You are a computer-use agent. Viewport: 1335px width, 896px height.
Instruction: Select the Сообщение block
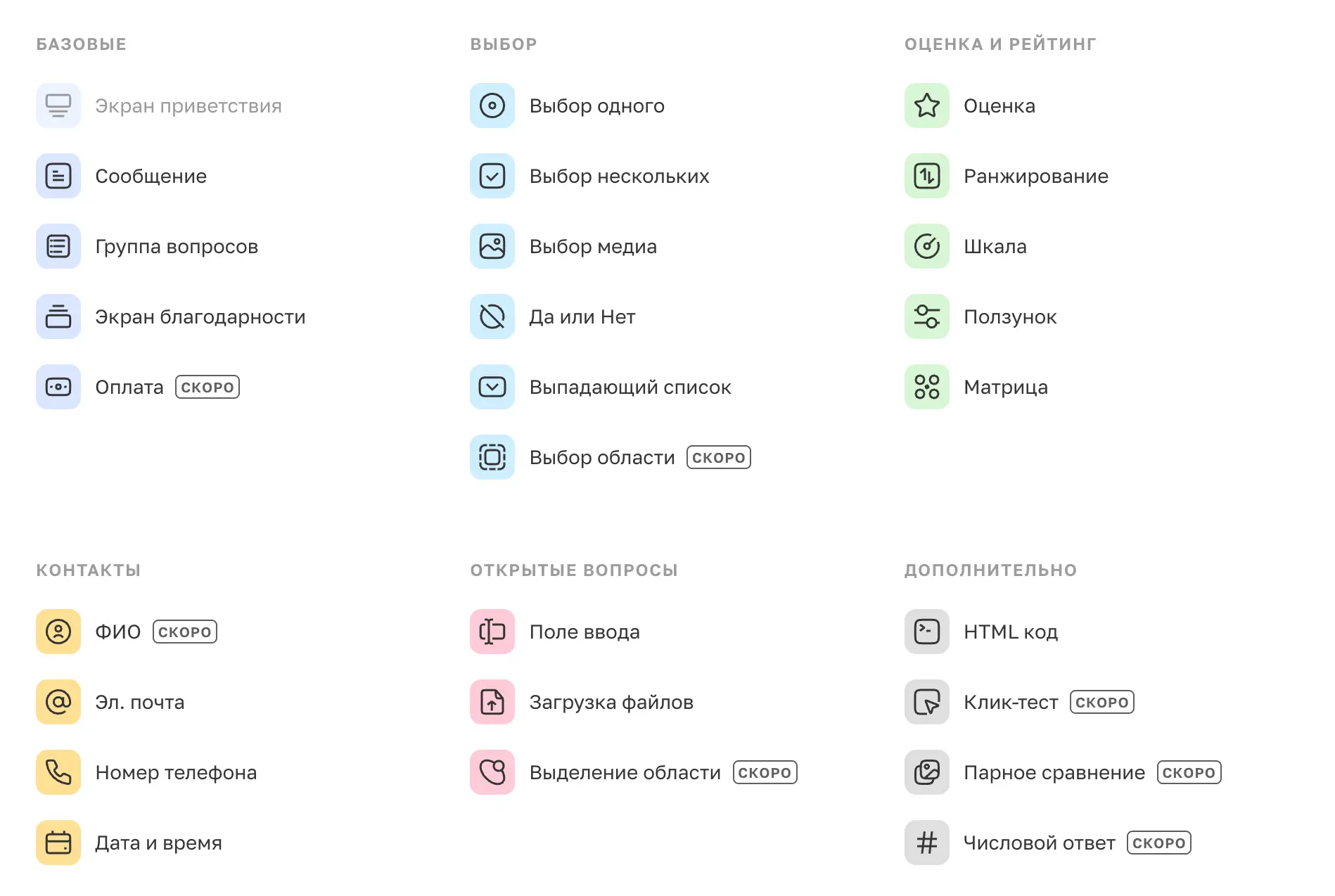pyautogui.click(x=151, y=177)
